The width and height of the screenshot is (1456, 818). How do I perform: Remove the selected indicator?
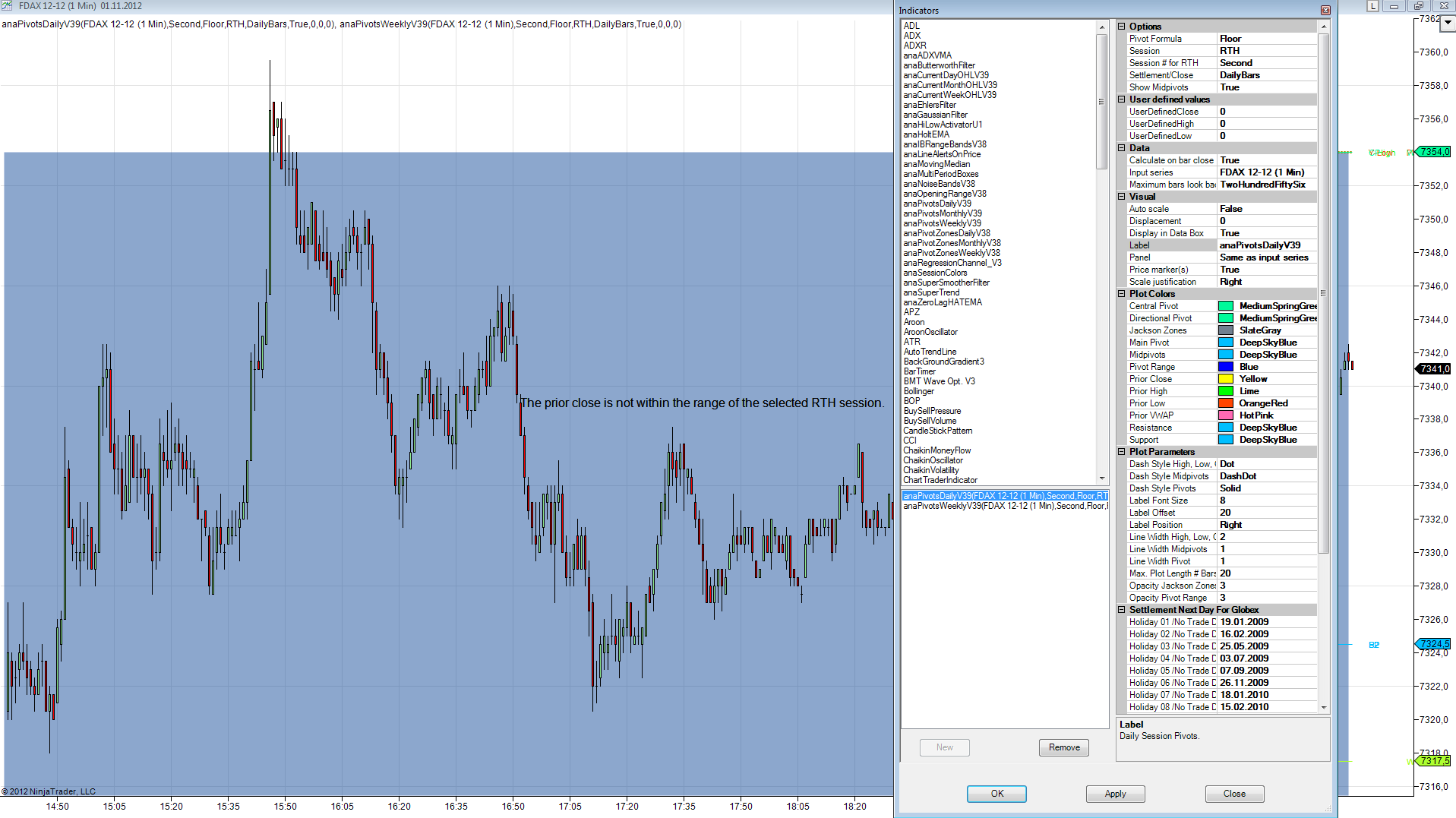(1064, 747)
